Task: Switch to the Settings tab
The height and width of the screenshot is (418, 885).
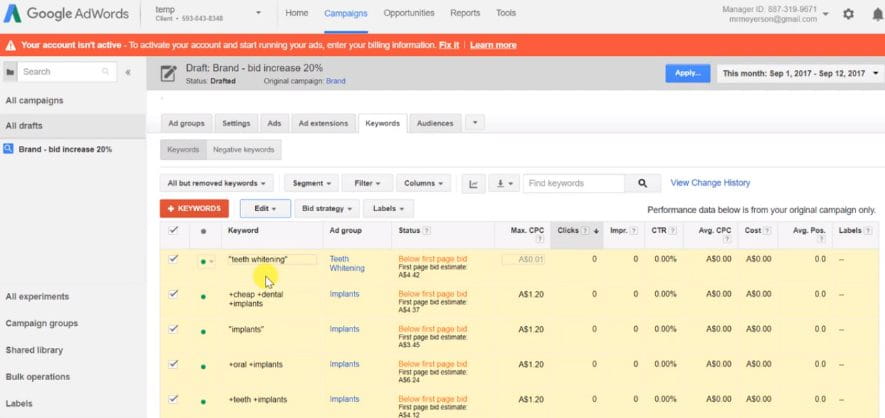Action: click(x=236, y=123)
